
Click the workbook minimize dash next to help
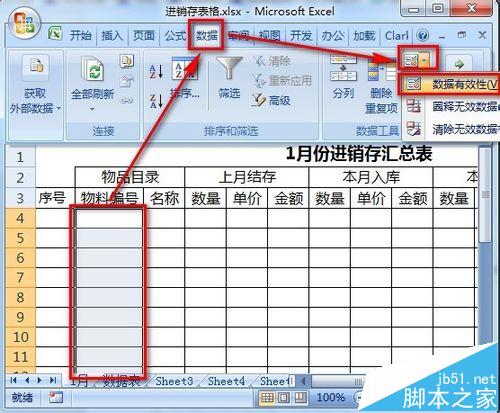tap(442, 36)
